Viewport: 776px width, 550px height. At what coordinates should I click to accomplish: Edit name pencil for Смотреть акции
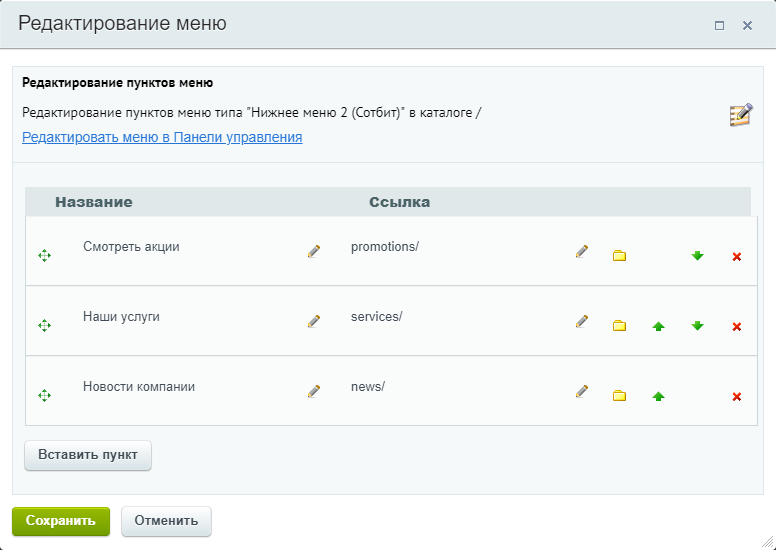[x=314, y=251]
